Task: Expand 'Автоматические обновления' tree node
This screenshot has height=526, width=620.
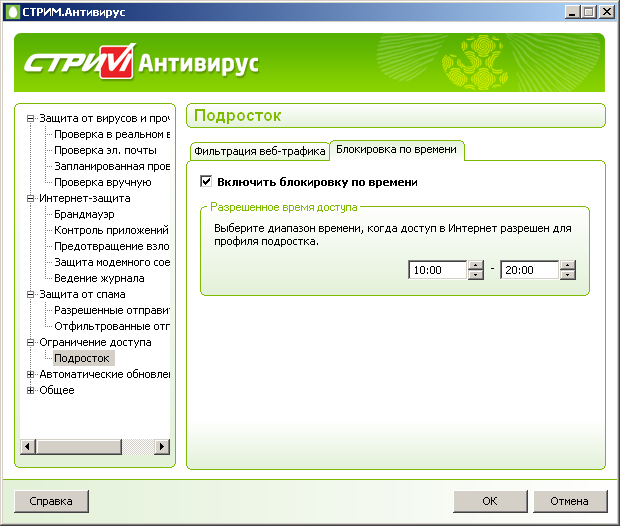Action: point(30,374)
